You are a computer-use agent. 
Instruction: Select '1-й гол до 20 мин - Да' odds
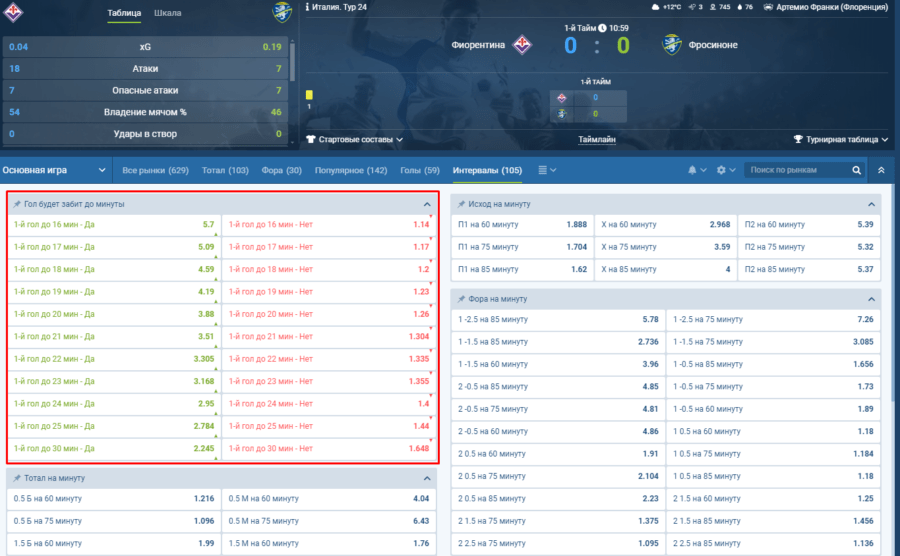click(113, 315)
